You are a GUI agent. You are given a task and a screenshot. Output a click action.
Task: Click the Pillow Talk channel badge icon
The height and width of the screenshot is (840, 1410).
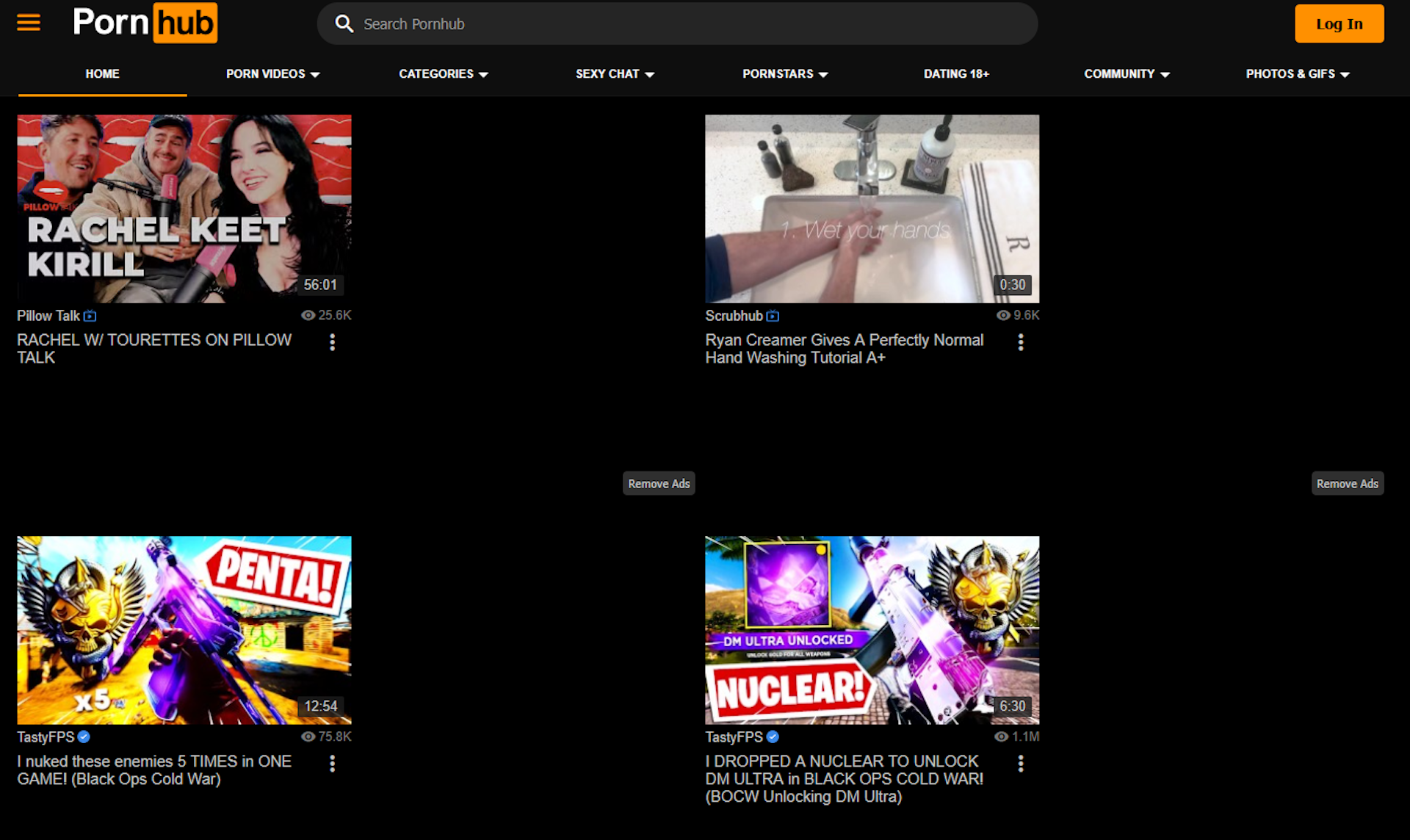coord(90,316)
